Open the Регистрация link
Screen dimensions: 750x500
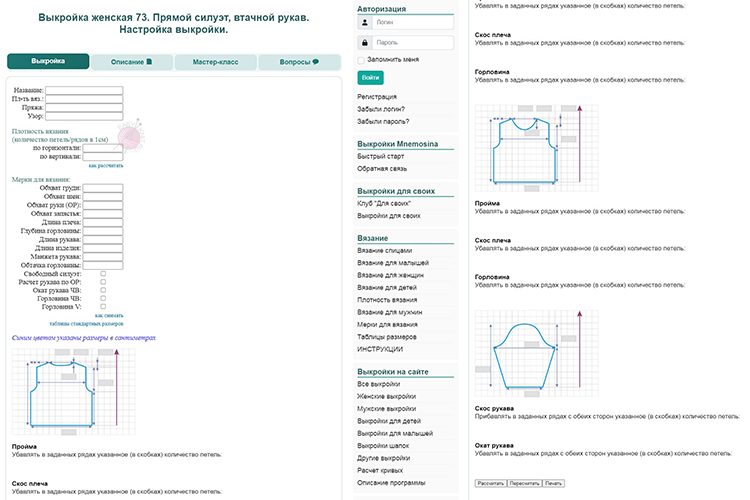pos(376,96)
